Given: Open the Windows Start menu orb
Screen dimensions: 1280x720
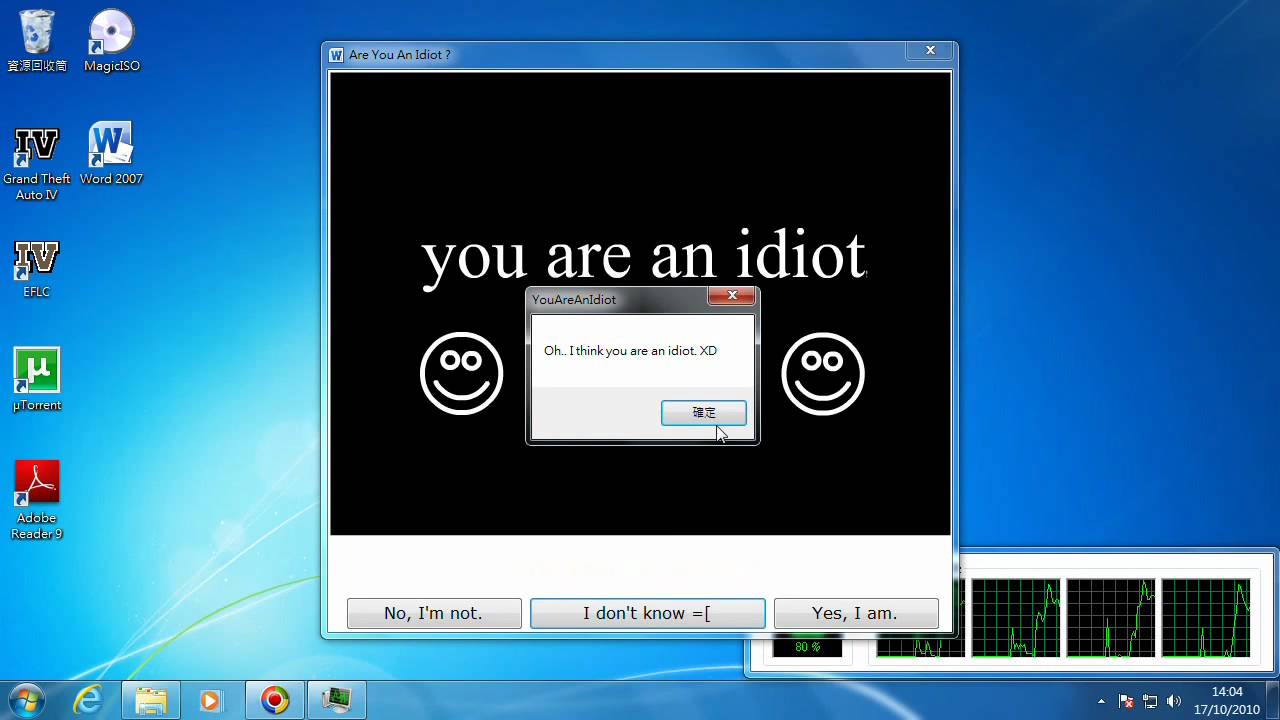Looking at the screenshot, I should pyautogui.click(x=26, y=700).
